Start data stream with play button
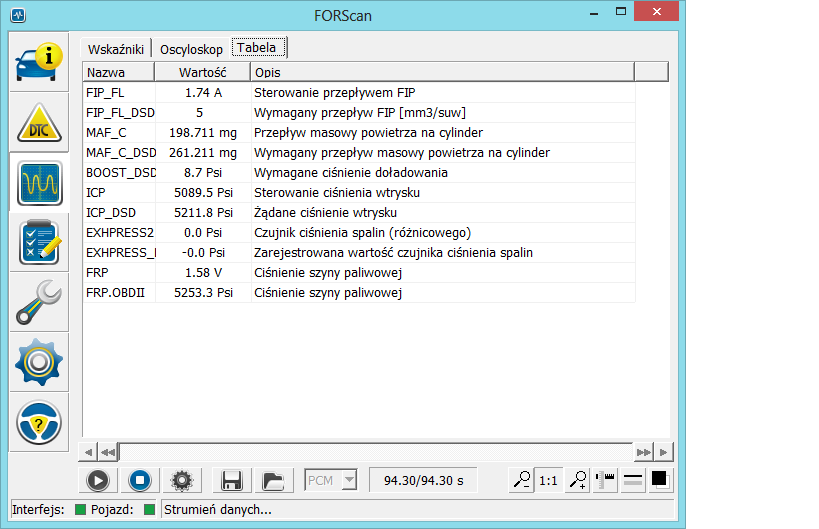The width and height of the screenshot is (819, 529). [x=97, y=480]
